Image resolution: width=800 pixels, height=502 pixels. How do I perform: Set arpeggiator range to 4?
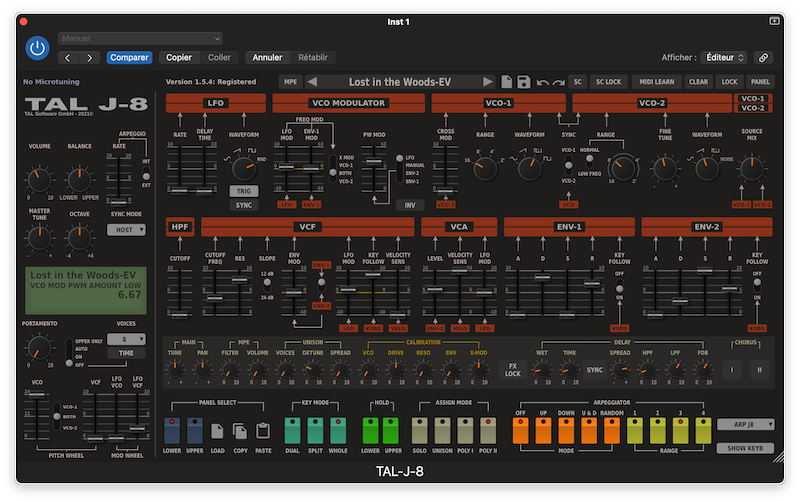703,431
